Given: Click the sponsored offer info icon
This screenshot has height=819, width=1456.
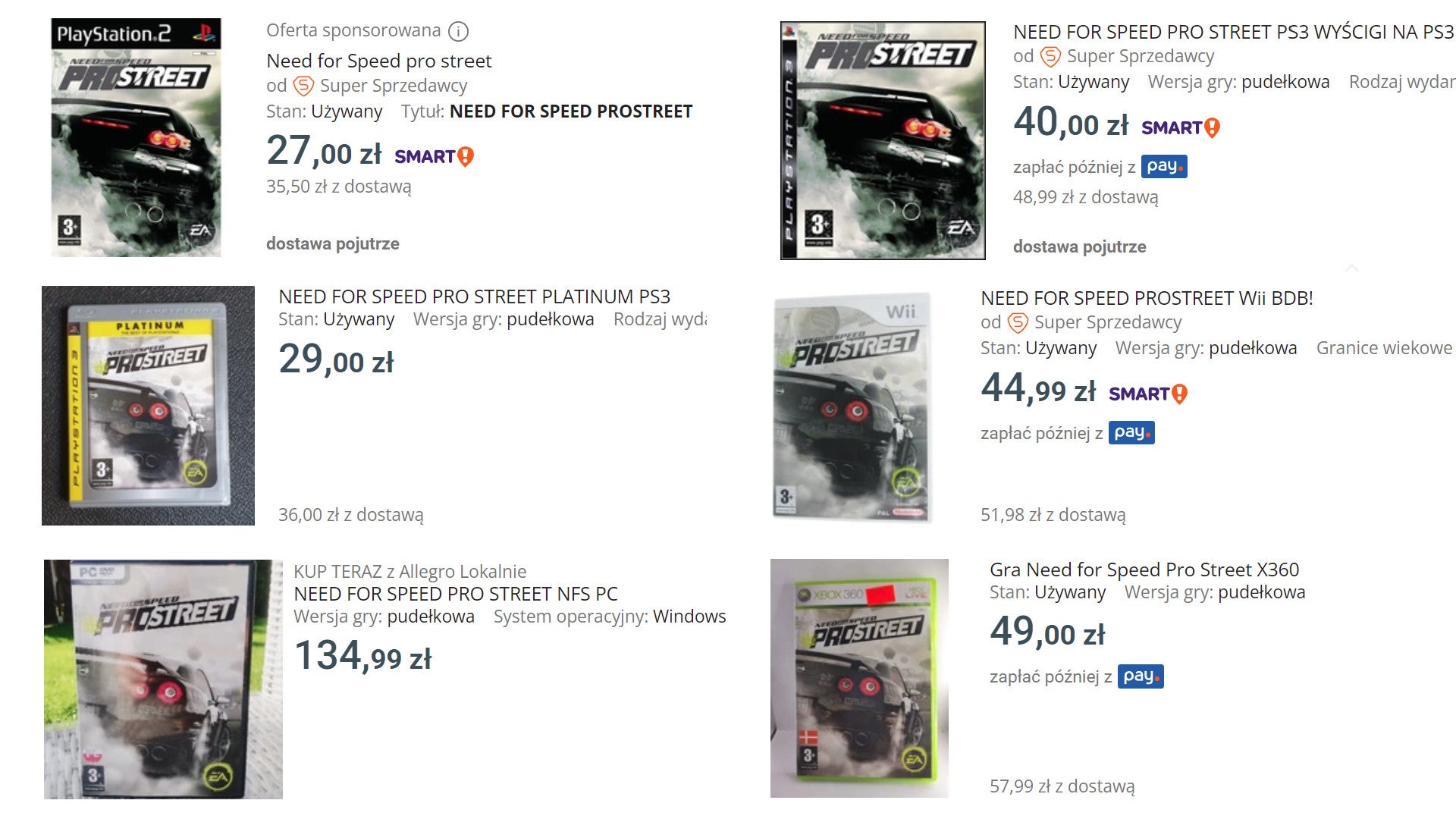Looking at the screenshot, I should pyautogui.click(x=458, y=31).
